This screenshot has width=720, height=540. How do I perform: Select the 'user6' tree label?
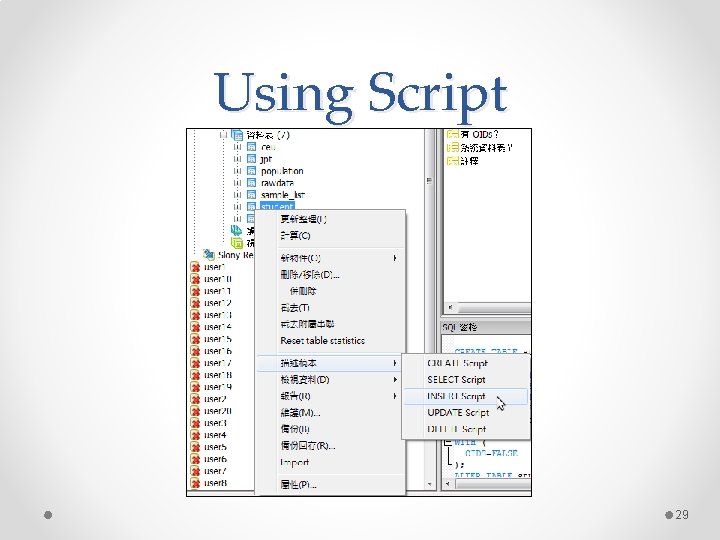pos(215,459)
